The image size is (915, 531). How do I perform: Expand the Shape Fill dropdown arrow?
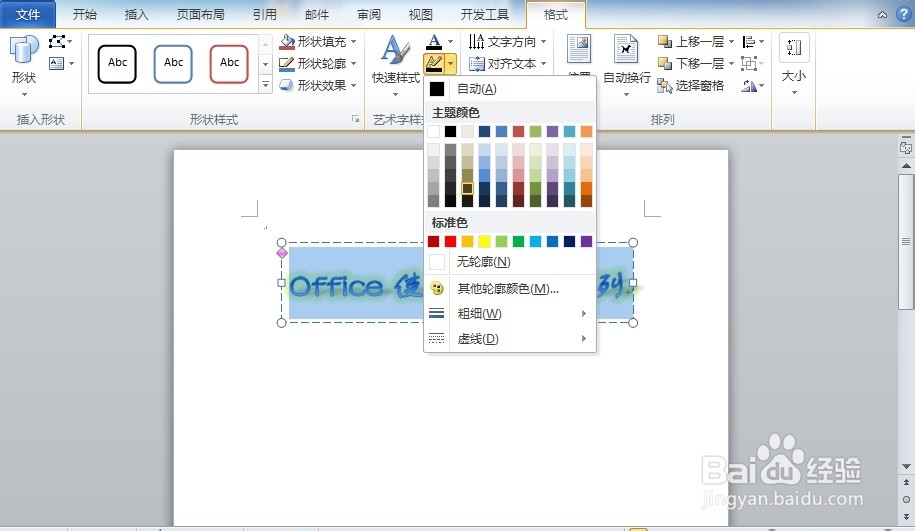point(354,41)
